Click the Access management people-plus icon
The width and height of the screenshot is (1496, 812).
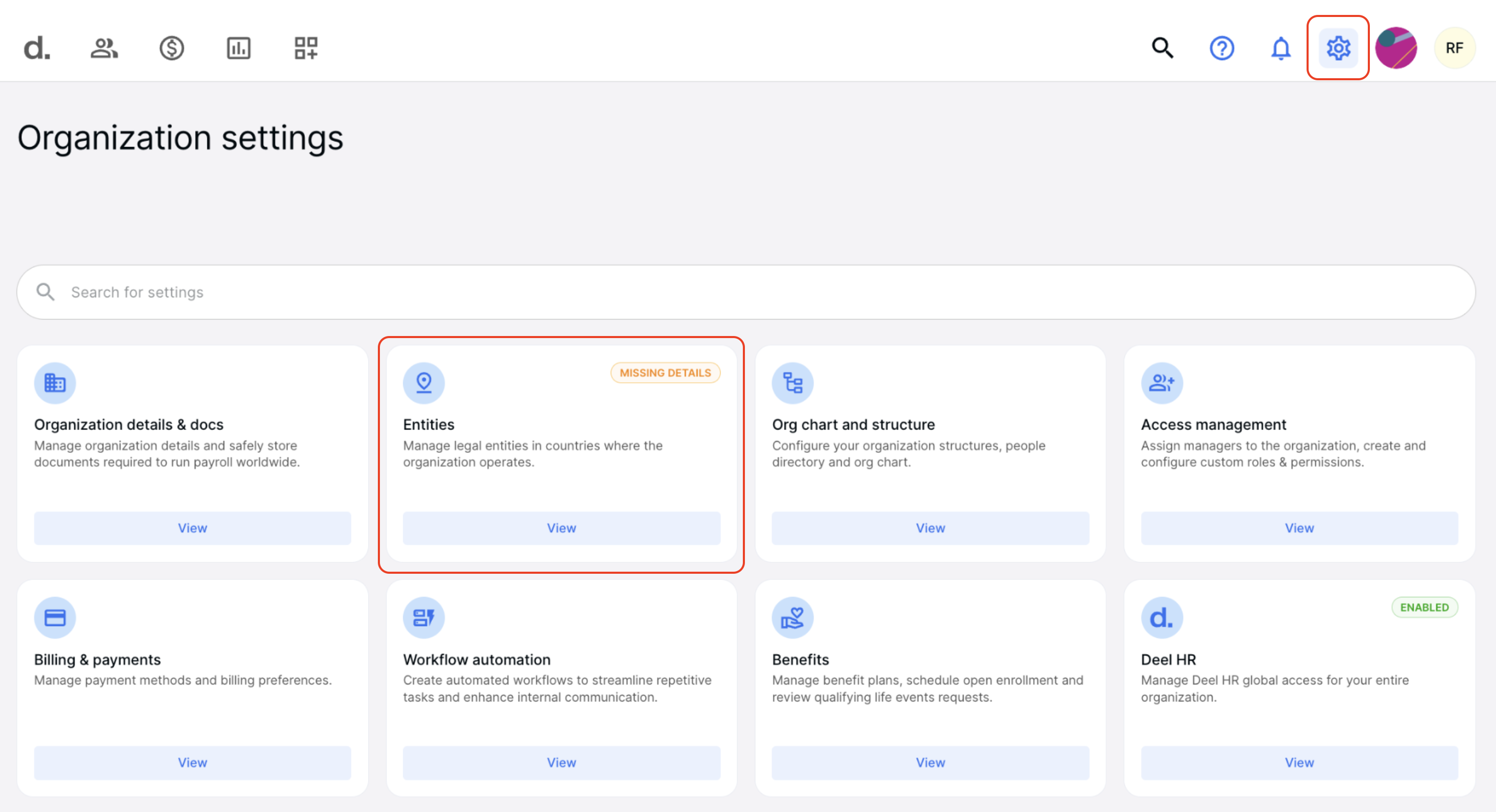coord(1161,383)
